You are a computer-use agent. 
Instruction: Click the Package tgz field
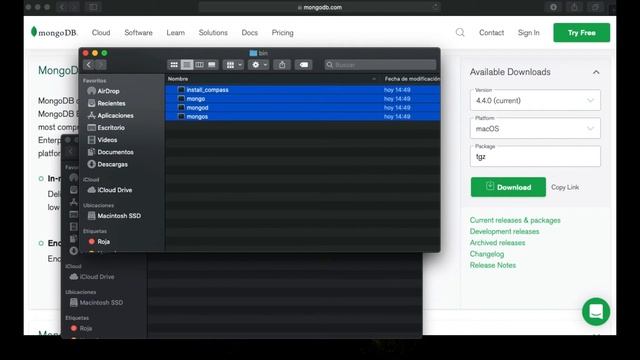click(535, 156)
